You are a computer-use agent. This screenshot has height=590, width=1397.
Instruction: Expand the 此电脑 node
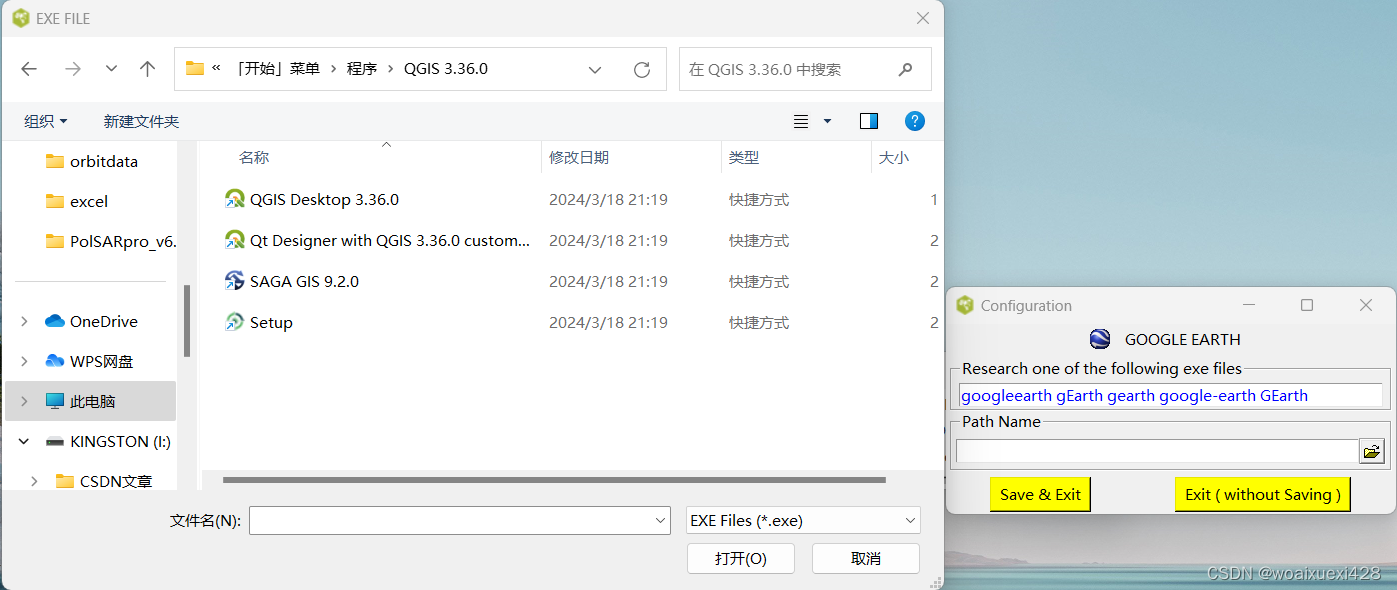(24, 401)
